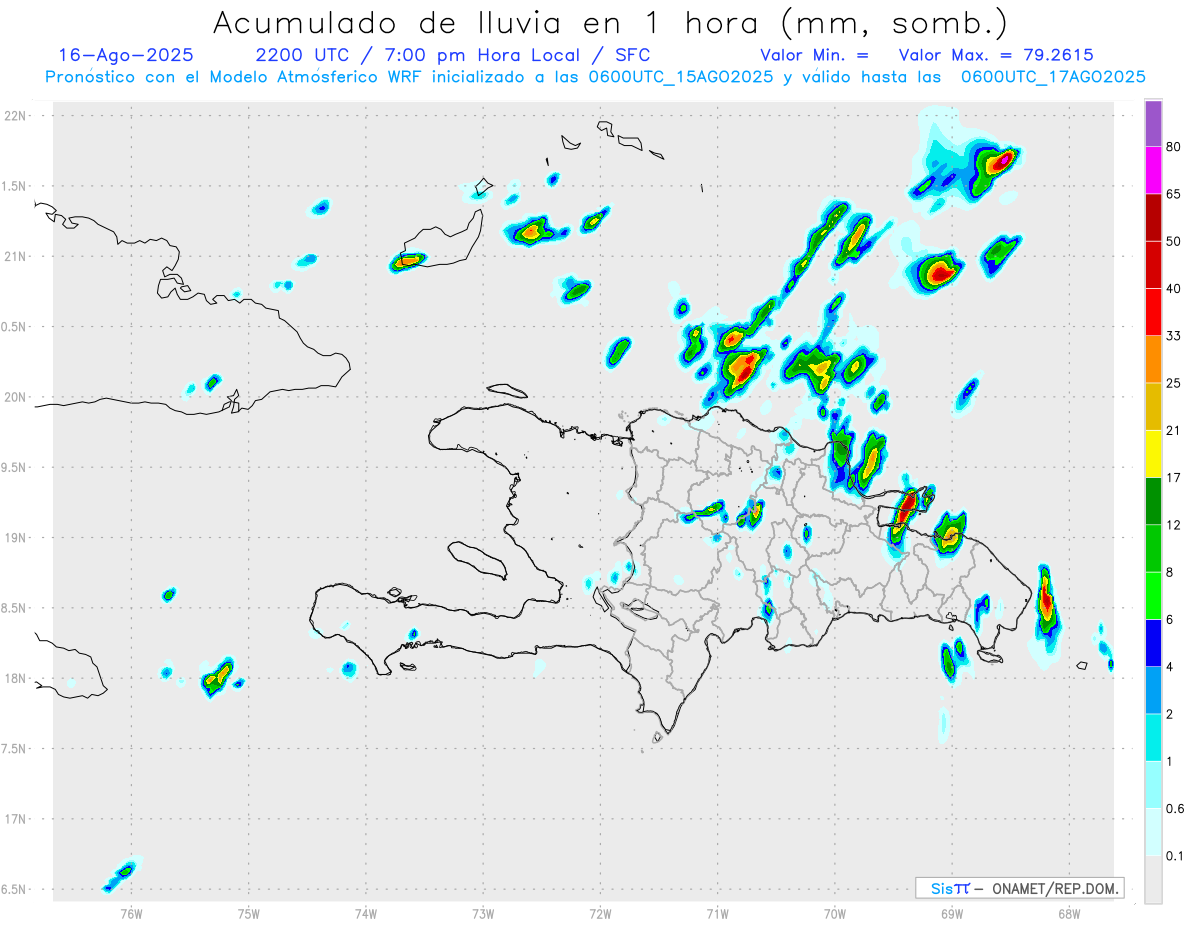Click the '0600UTC_17AGO2025' validity end text

pos(1053,77)
